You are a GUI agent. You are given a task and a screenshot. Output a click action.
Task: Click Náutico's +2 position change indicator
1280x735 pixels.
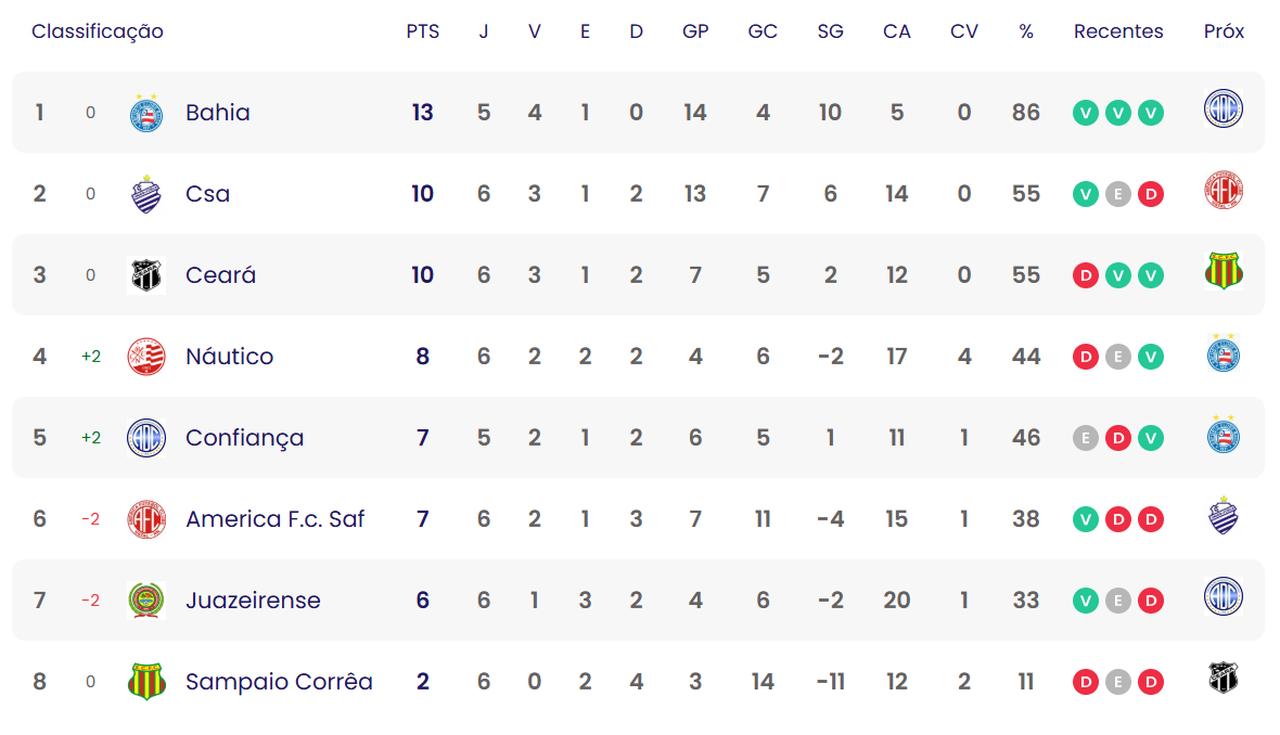(x=91, y=357)
